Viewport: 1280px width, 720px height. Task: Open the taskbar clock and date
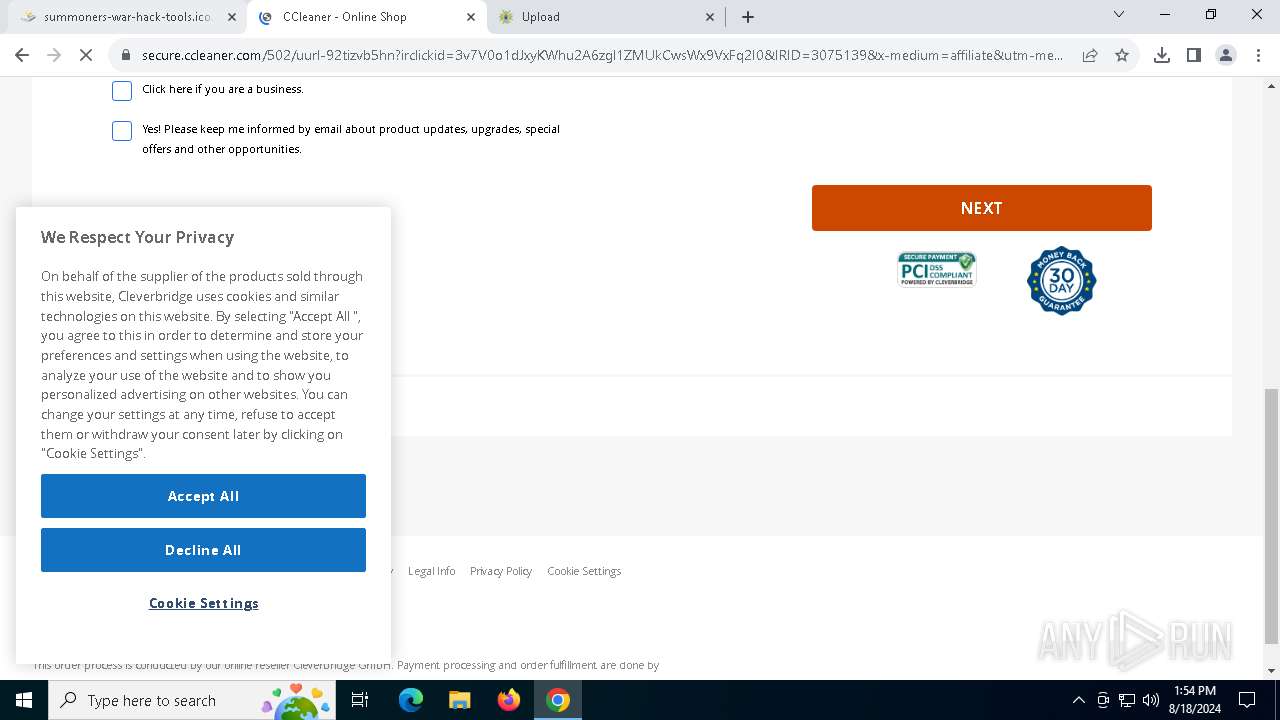[x=1195, y=700]
